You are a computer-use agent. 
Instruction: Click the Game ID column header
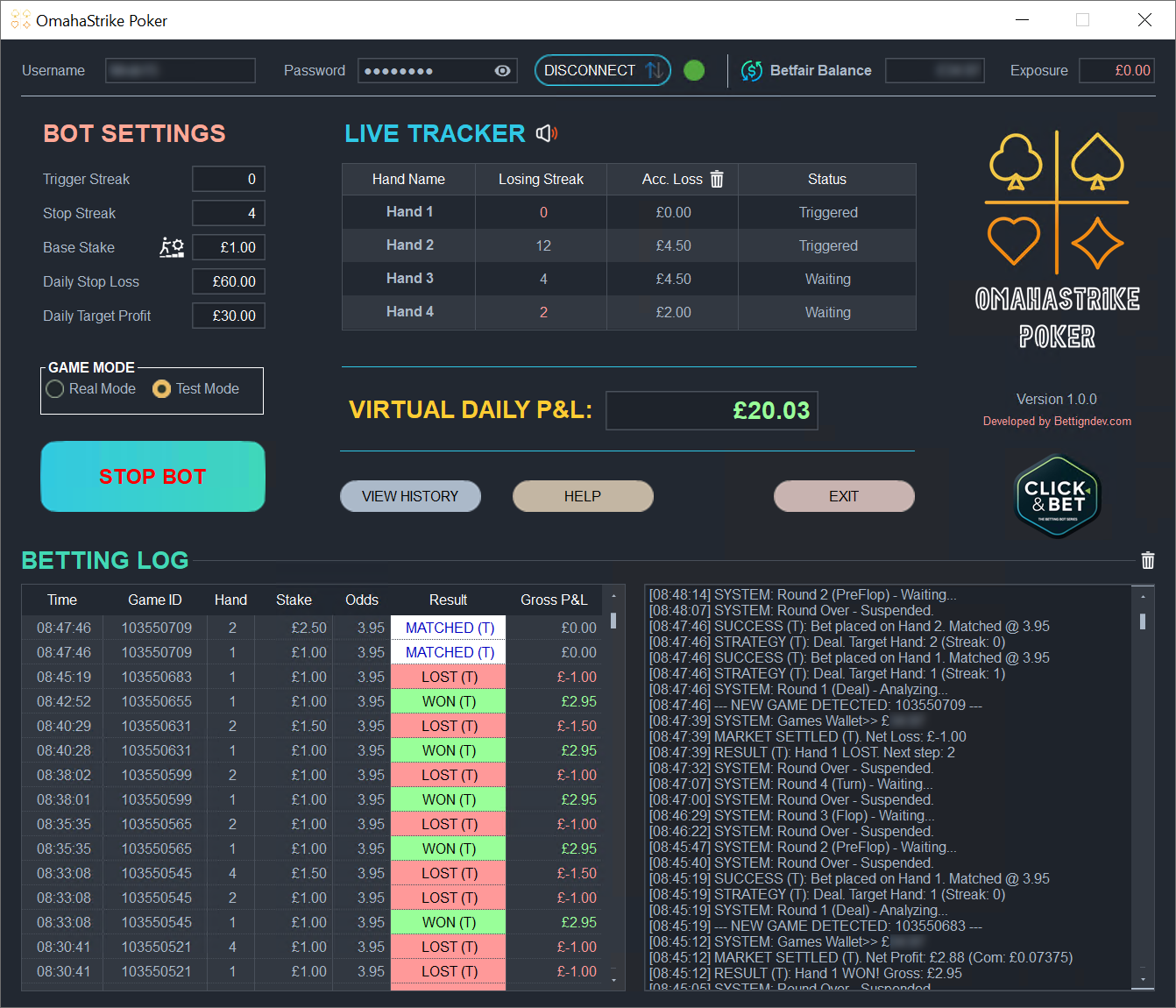click(155, 600)
